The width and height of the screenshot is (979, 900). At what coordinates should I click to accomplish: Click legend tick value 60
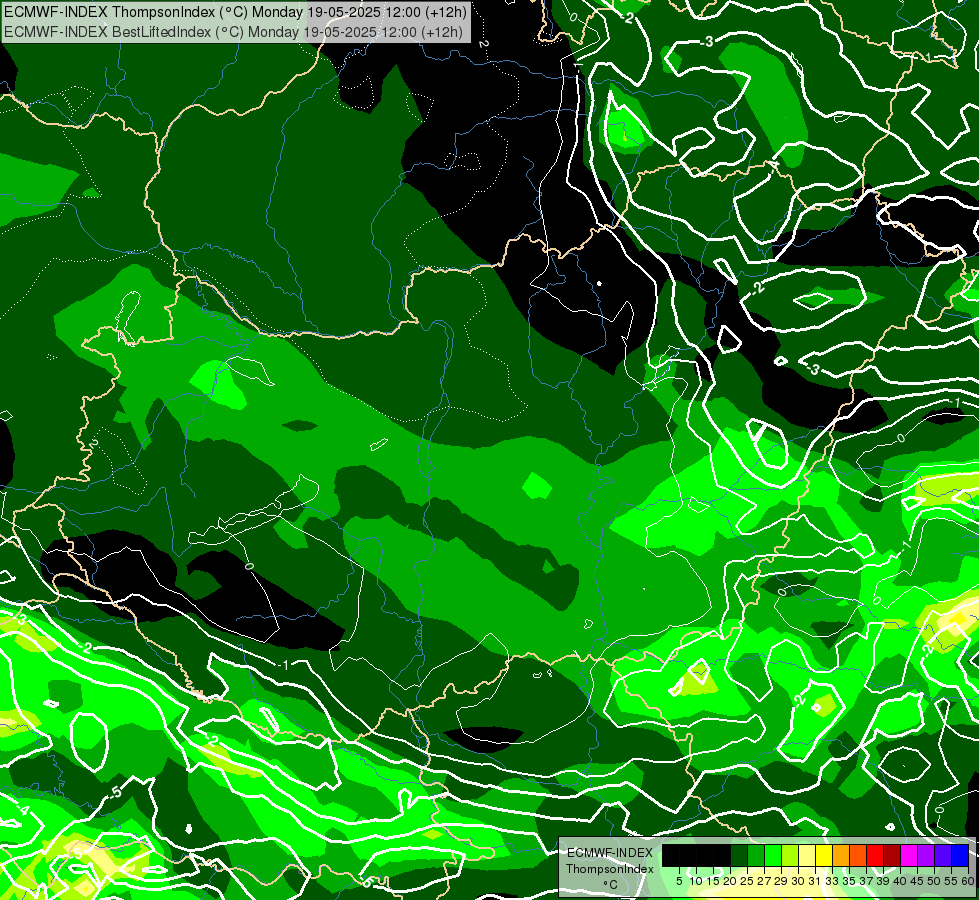tap(968, 881)
